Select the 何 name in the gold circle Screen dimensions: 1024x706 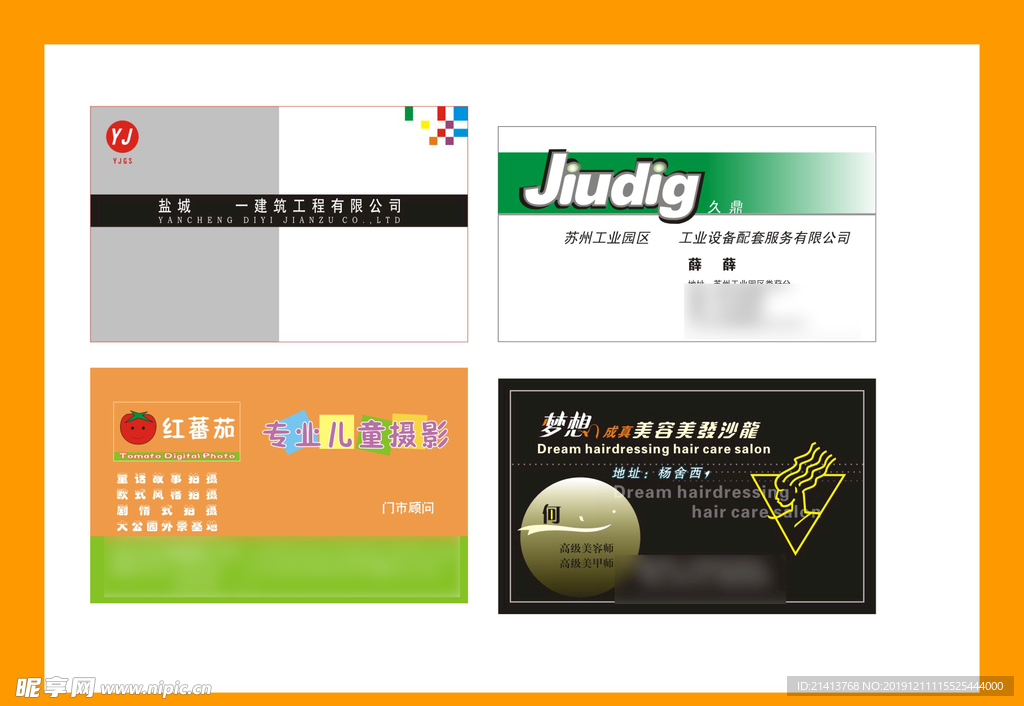552,515
